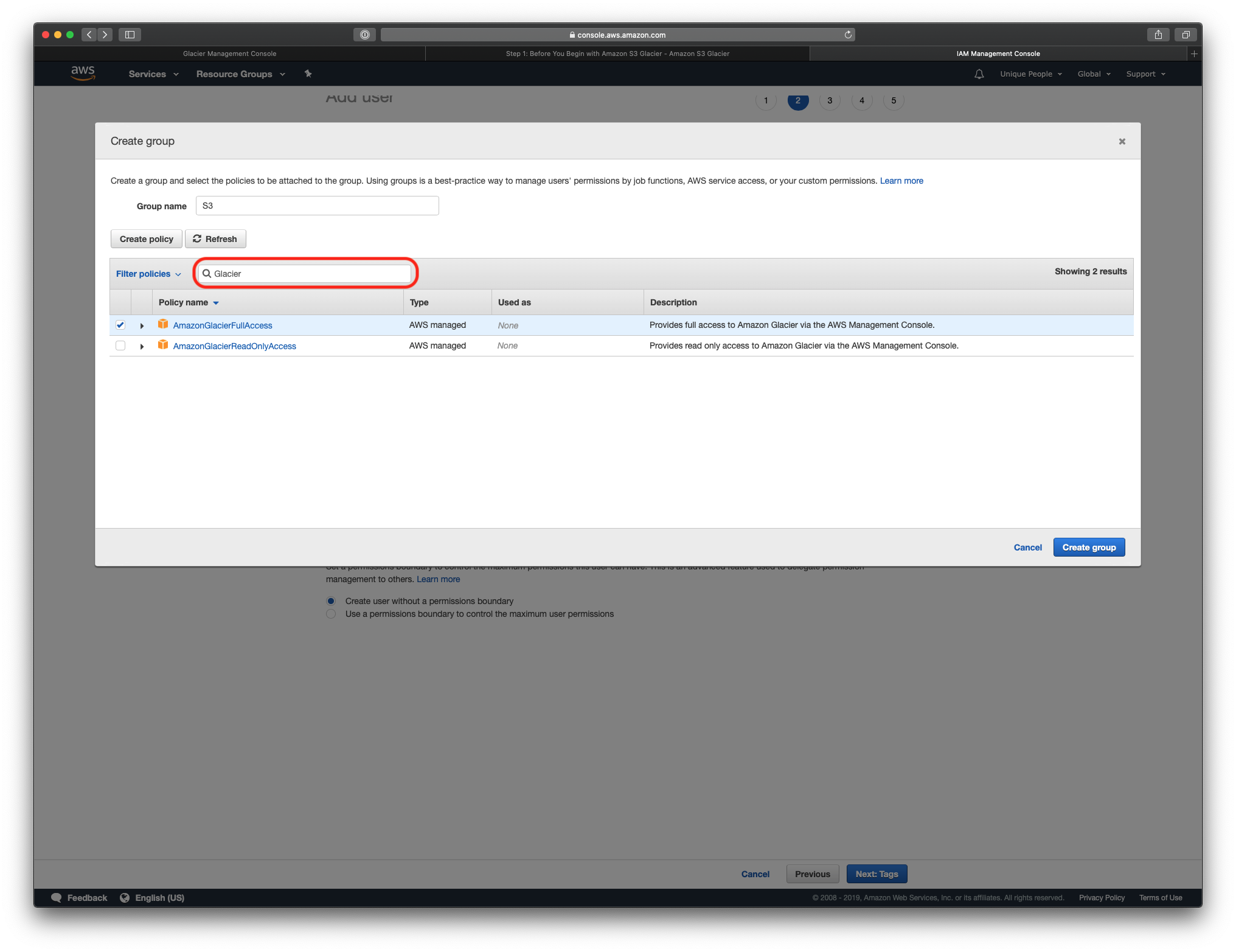The height and width of the screenshot is (952, 1236).
Task: Switch to Glacier Management Console tab
Action: click(229, 54)
